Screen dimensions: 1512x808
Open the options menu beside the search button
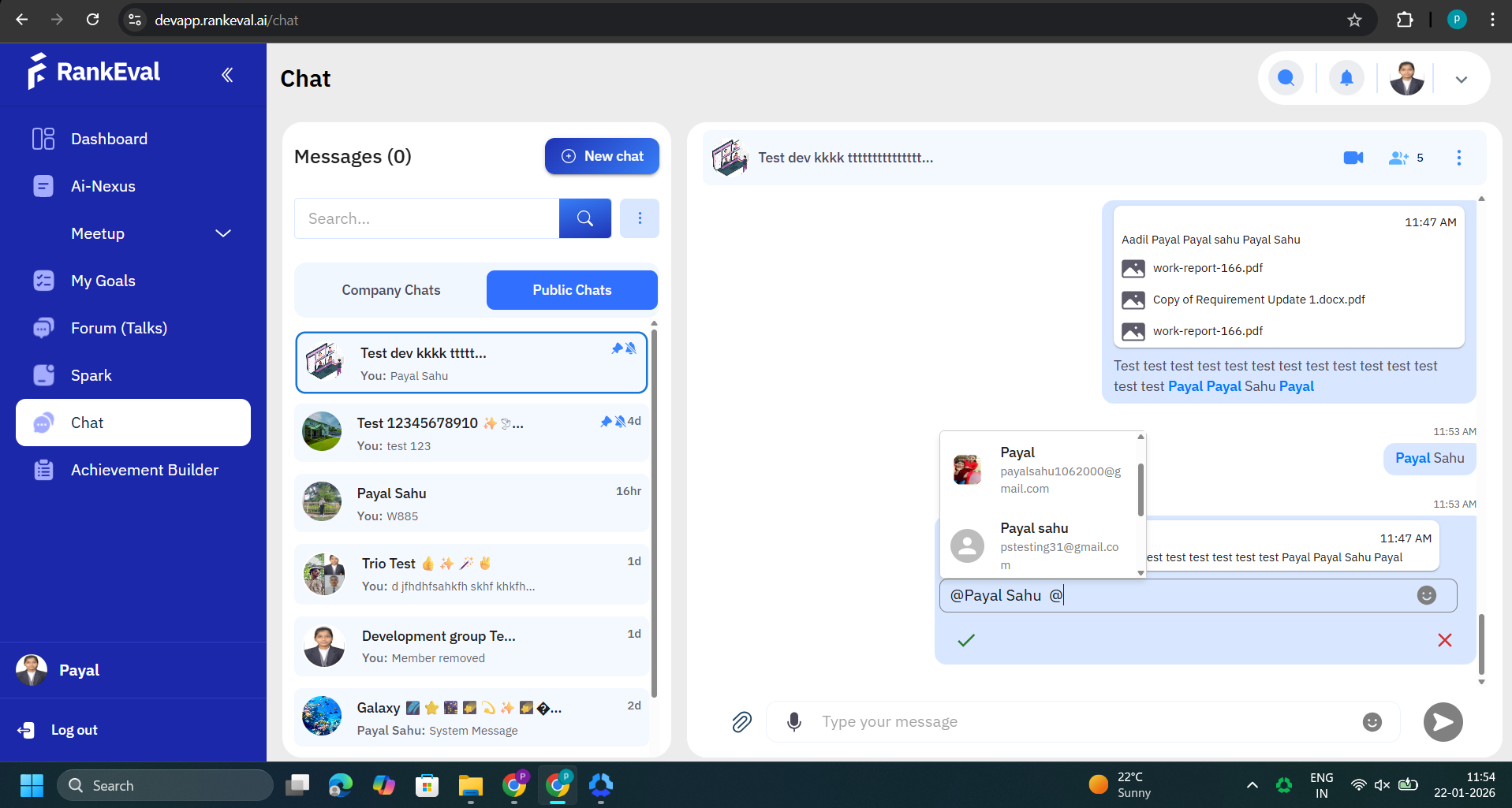(639, 218)
